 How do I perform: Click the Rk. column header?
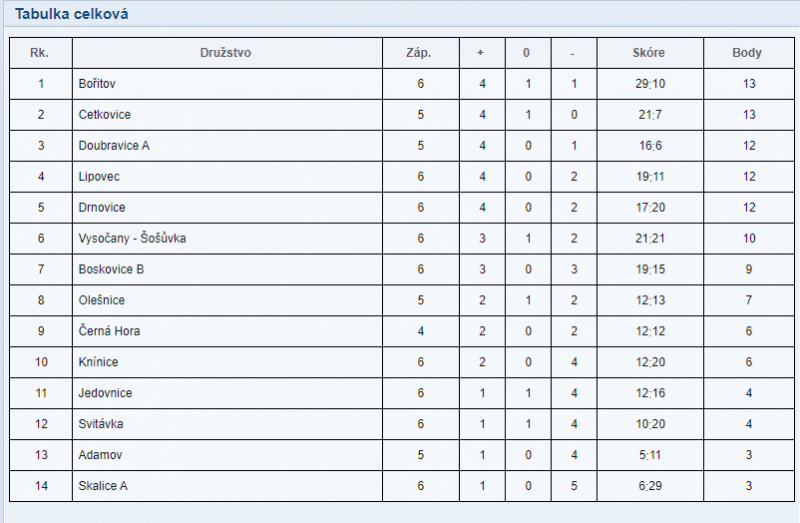click(39, 53)
